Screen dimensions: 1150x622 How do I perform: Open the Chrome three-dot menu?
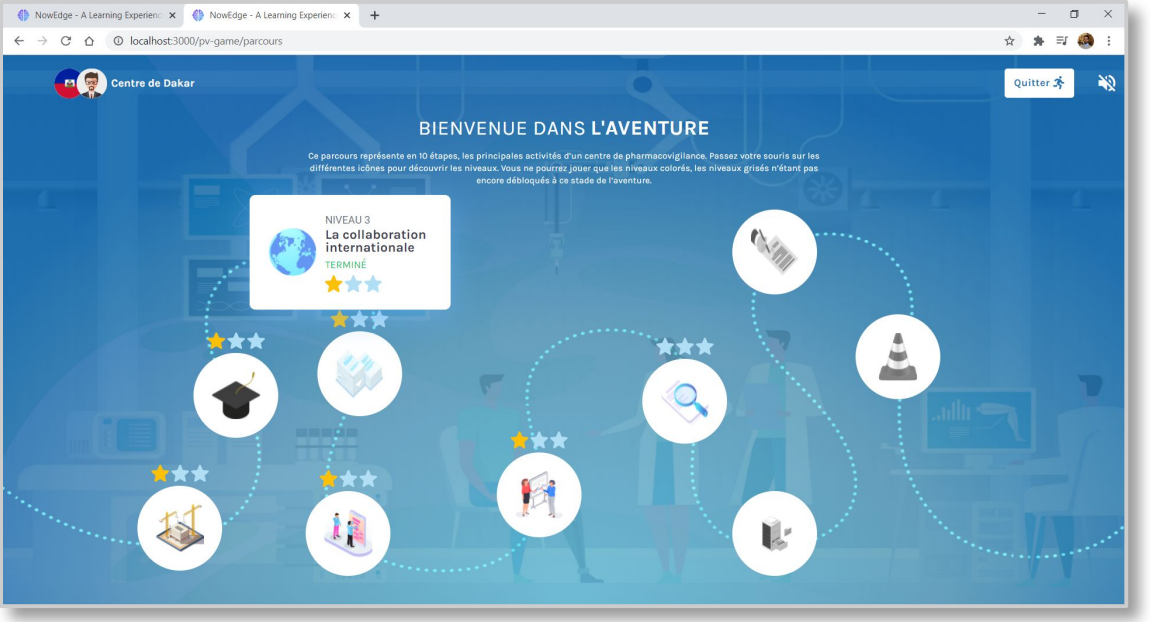tap(1109, 41)
